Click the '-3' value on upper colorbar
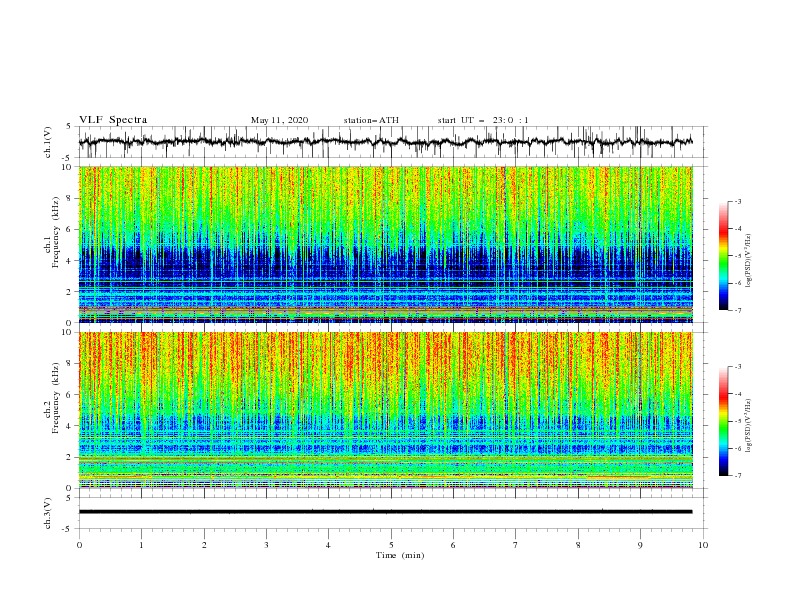 pyautogui.click(x=737, y=201)
